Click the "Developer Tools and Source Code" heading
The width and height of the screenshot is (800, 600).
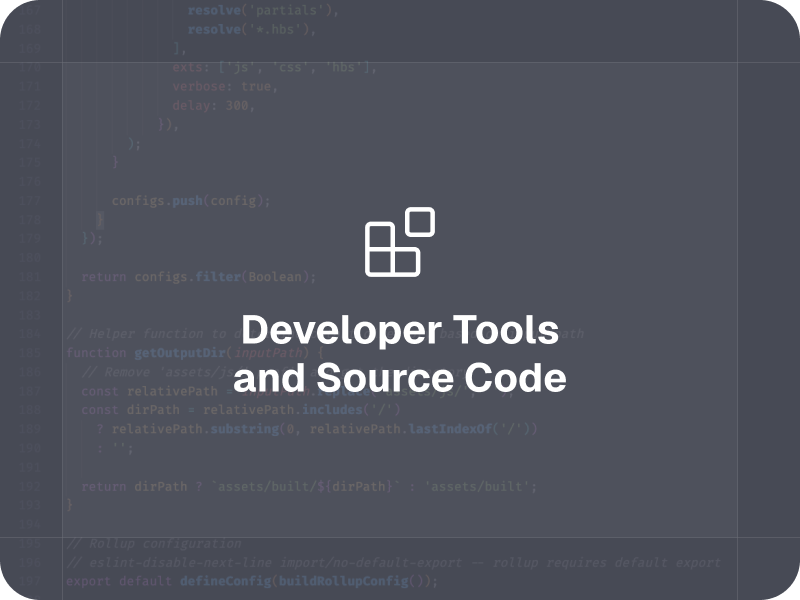pyautogui.click(x=400, y=354)
